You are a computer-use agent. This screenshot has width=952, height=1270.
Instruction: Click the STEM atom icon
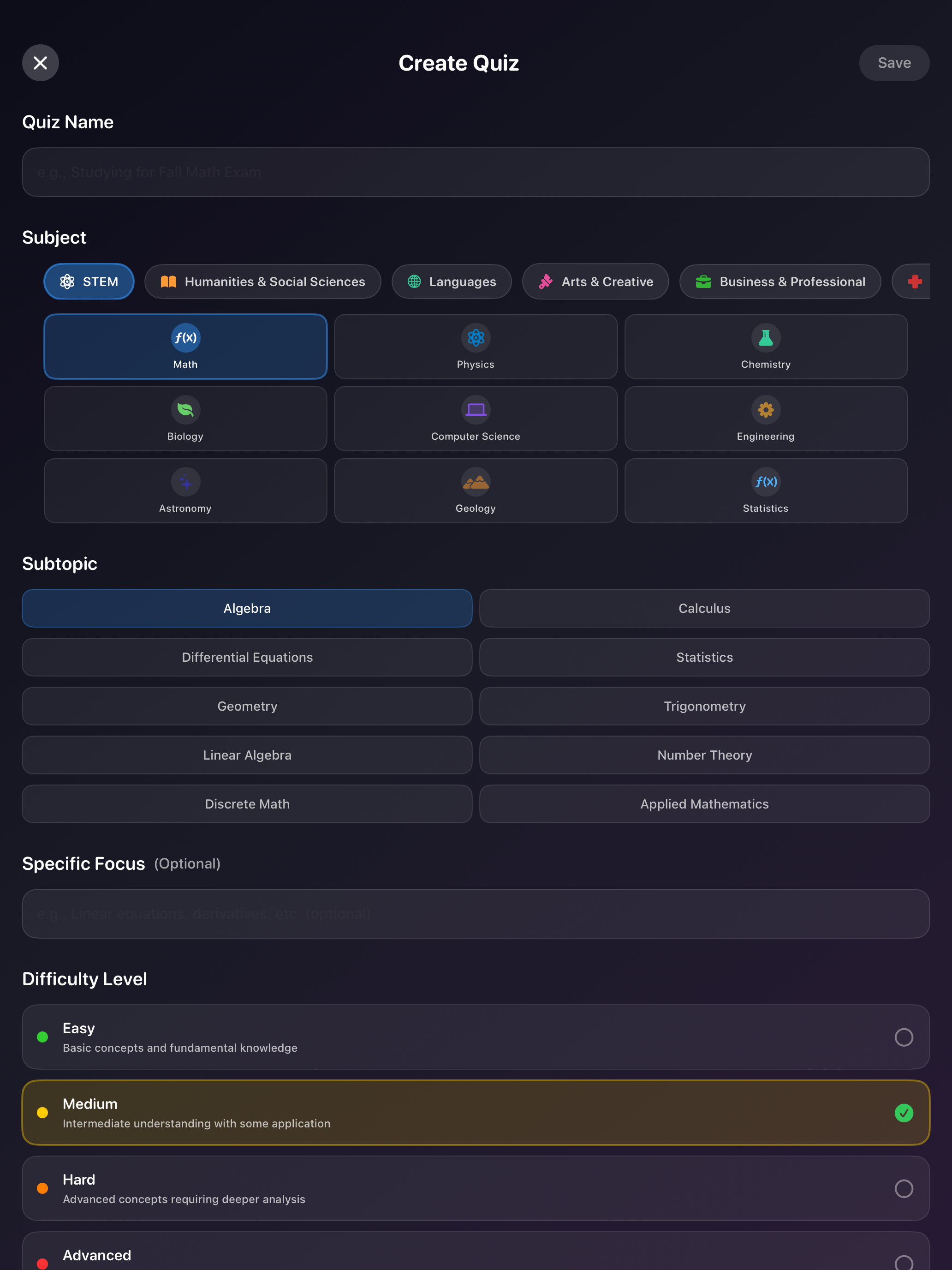point(67,282)
